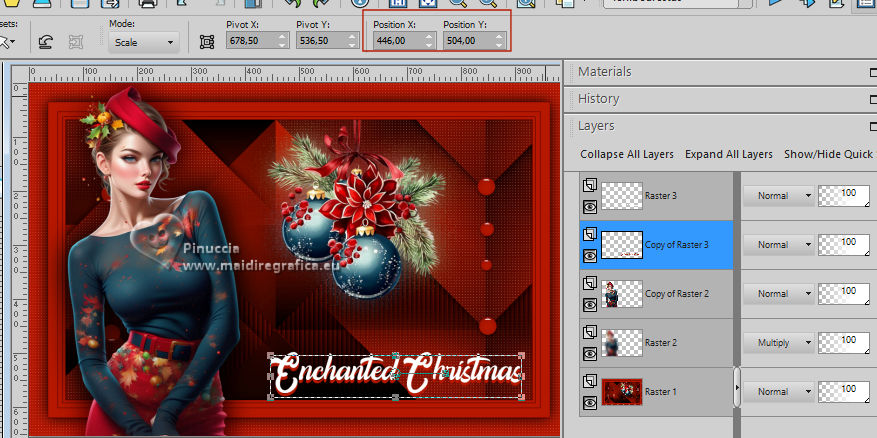The width and height of the screenshot is (877, 438).
Task: Click the Undo arrow icon in the top toolbar
Action: [x=292, y=3]
